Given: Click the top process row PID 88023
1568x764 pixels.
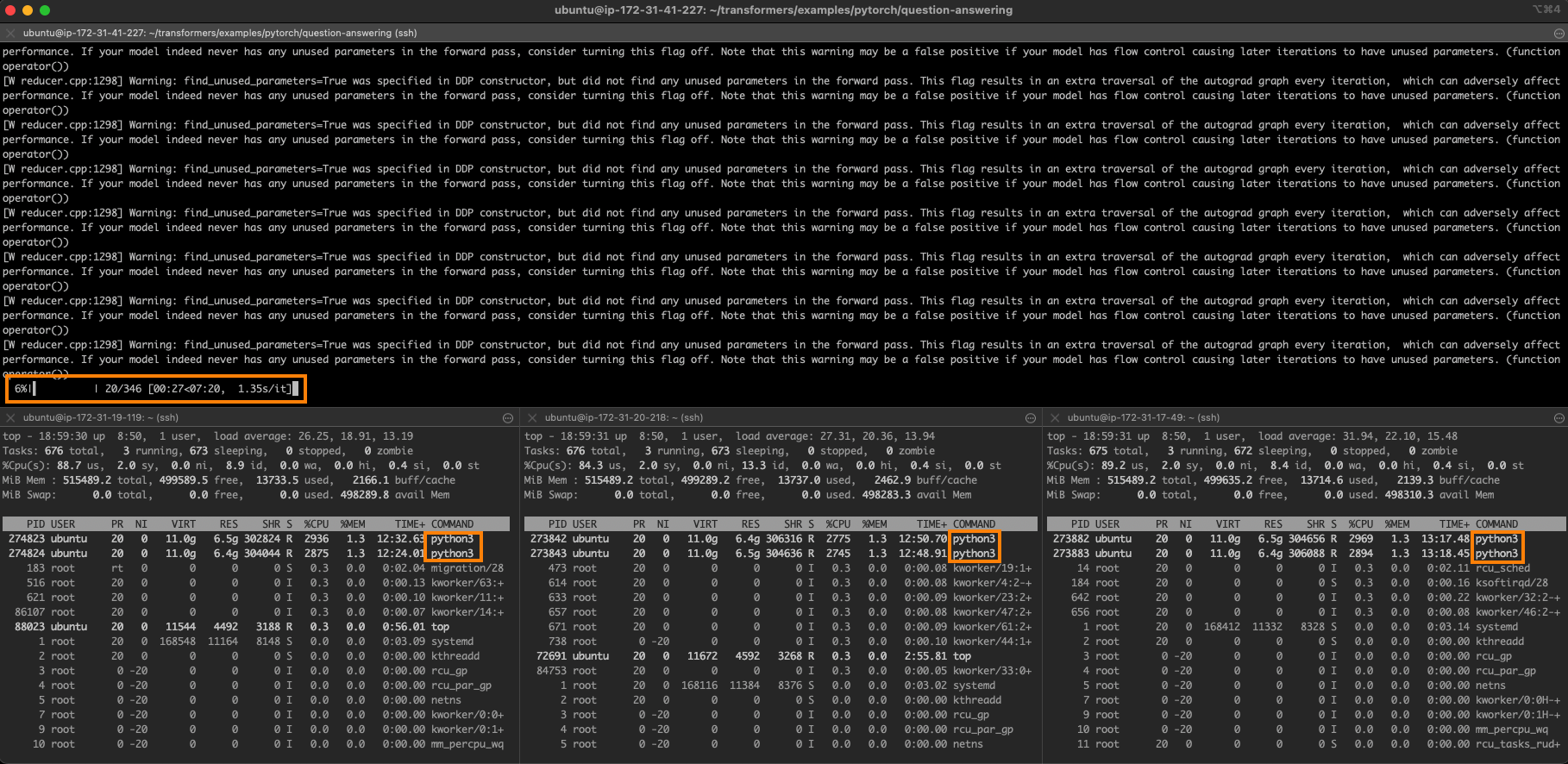Looking at the screenshot, I should point(259,627).
